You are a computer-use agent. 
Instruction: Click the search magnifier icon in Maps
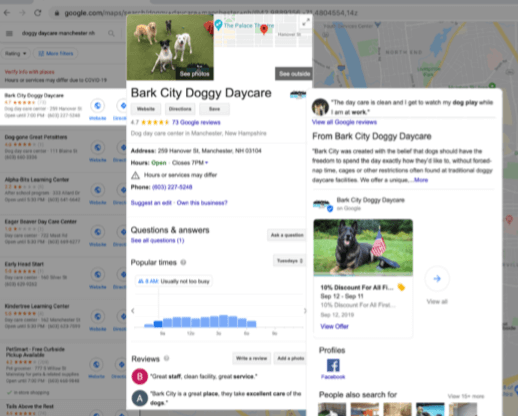coord(111,33)
